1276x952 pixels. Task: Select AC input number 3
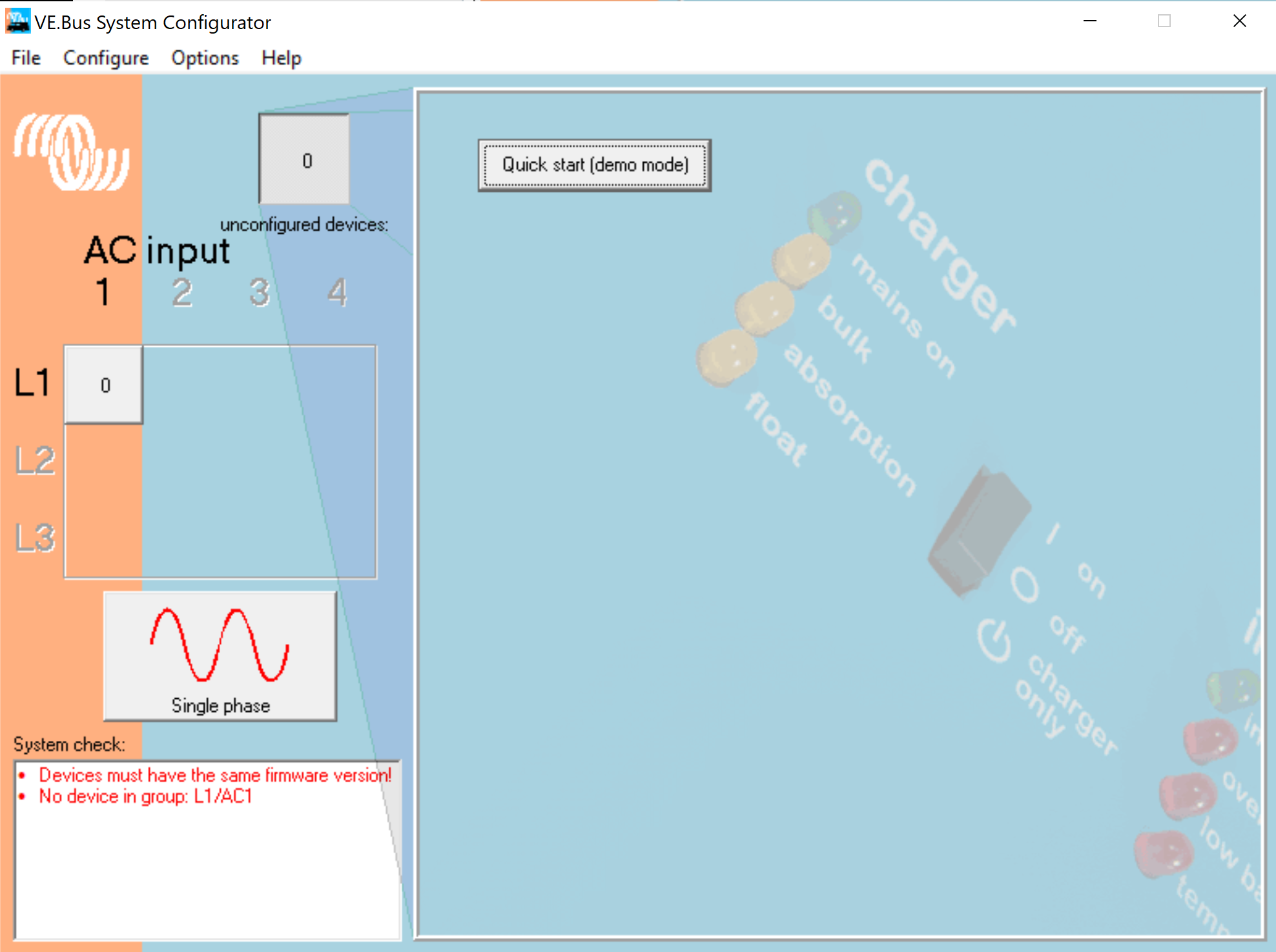point(260,293)
